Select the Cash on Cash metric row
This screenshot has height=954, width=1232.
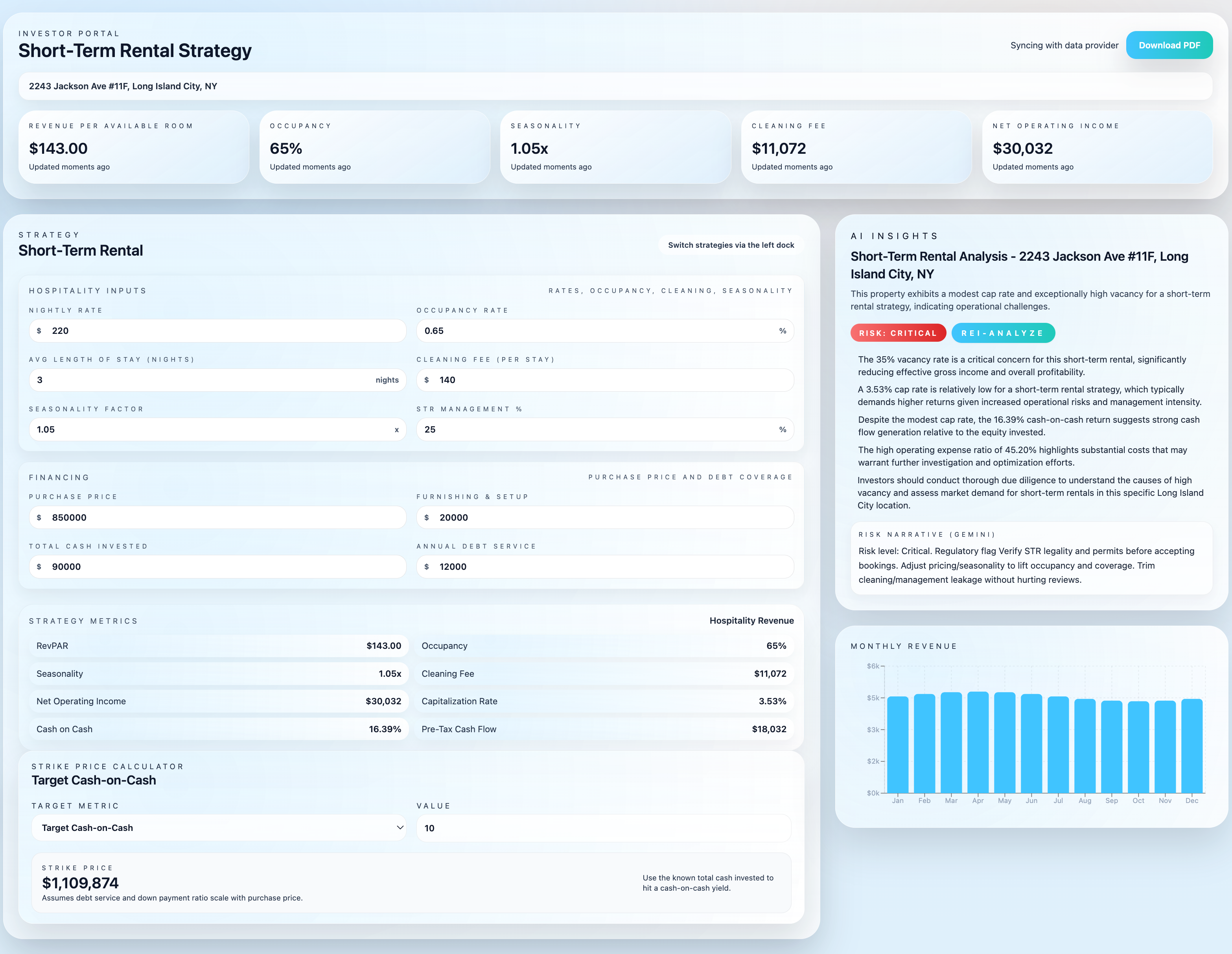(x=219, y=729)
